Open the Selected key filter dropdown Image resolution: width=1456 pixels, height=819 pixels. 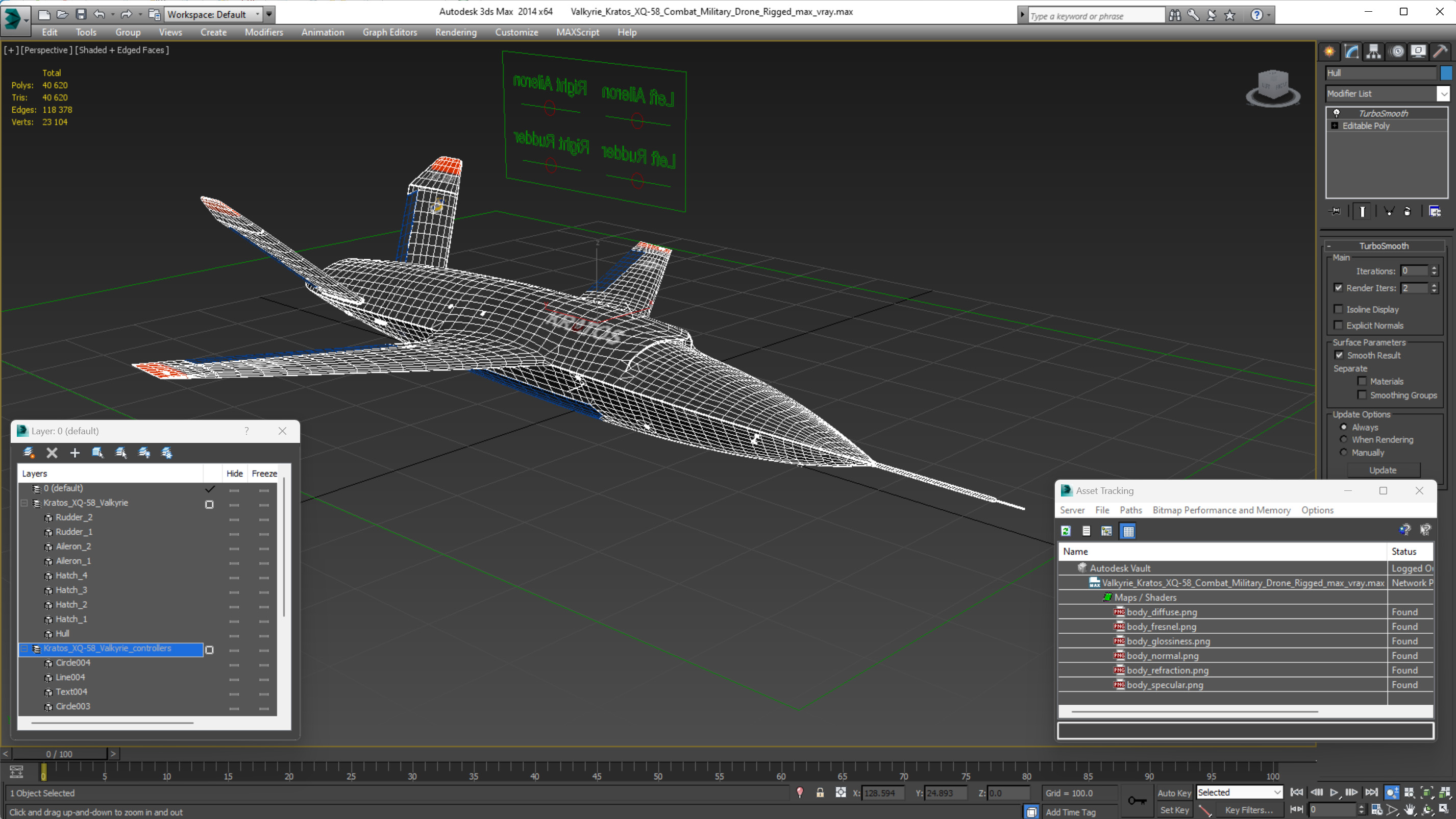(1277, 792)
